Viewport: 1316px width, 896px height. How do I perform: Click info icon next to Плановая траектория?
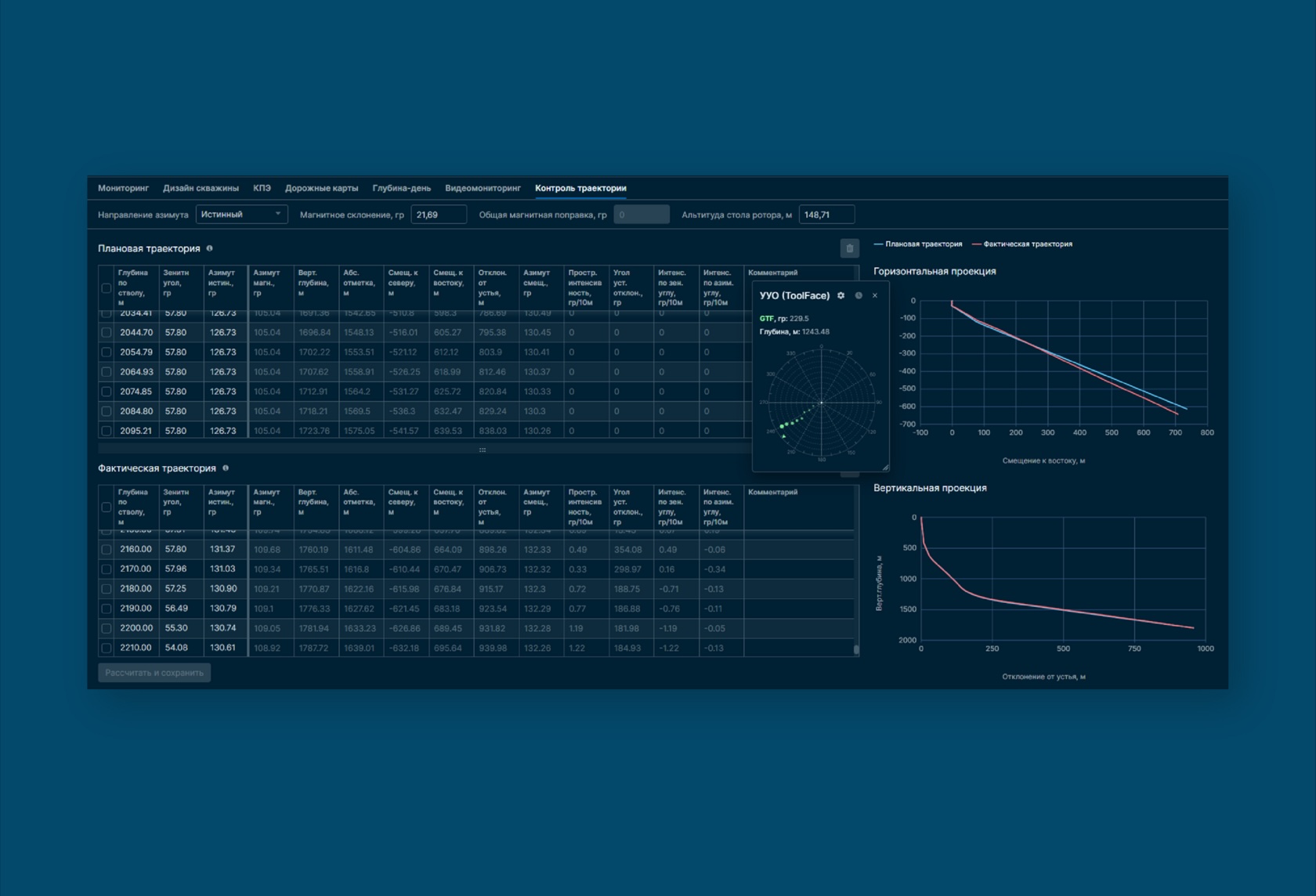tap(209, 248)
